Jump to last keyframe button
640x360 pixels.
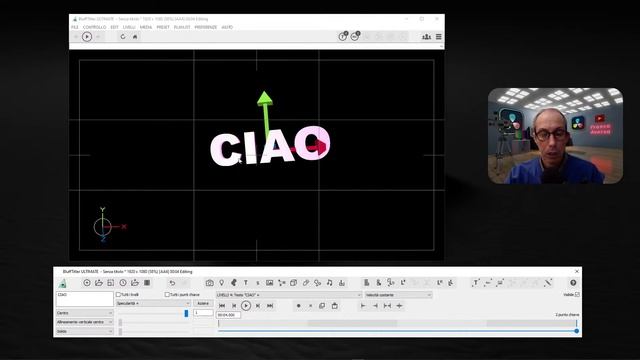270,306
